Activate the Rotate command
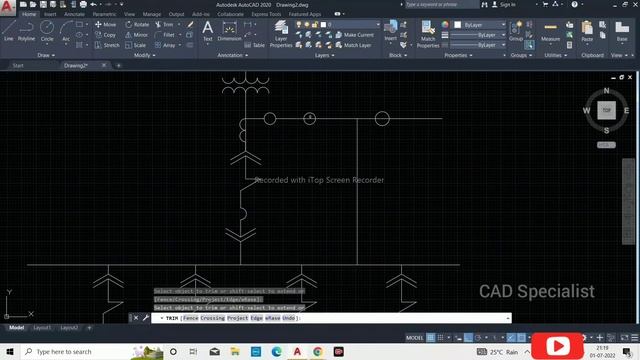This screenshot has height=360, width=640. coord(137,24)
